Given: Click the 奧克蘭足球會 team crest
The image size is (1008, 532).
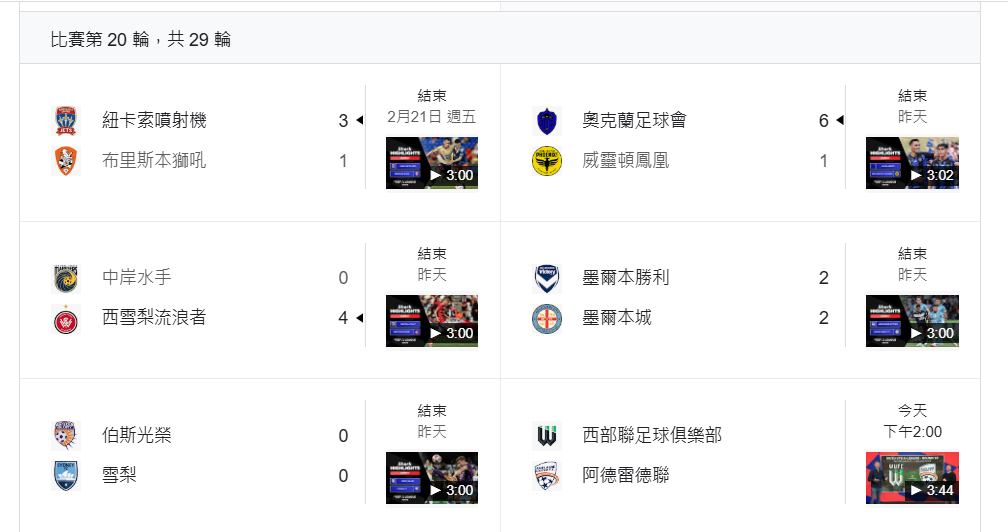Looking at the screenshot, I should [546, 121].
